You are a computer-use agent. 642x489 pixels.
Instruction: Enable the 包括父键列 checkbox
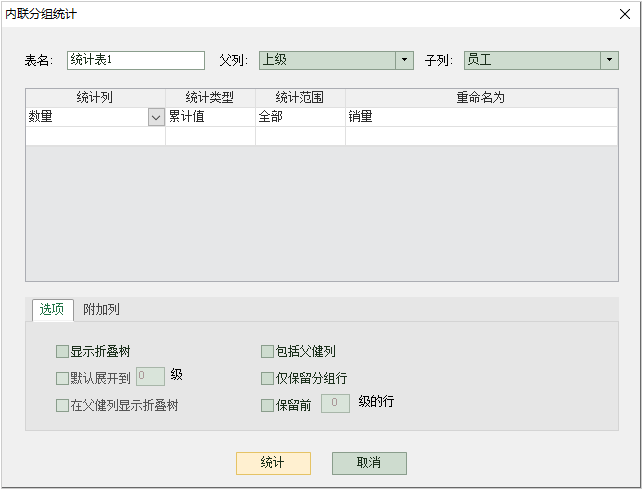pos(267,352)
